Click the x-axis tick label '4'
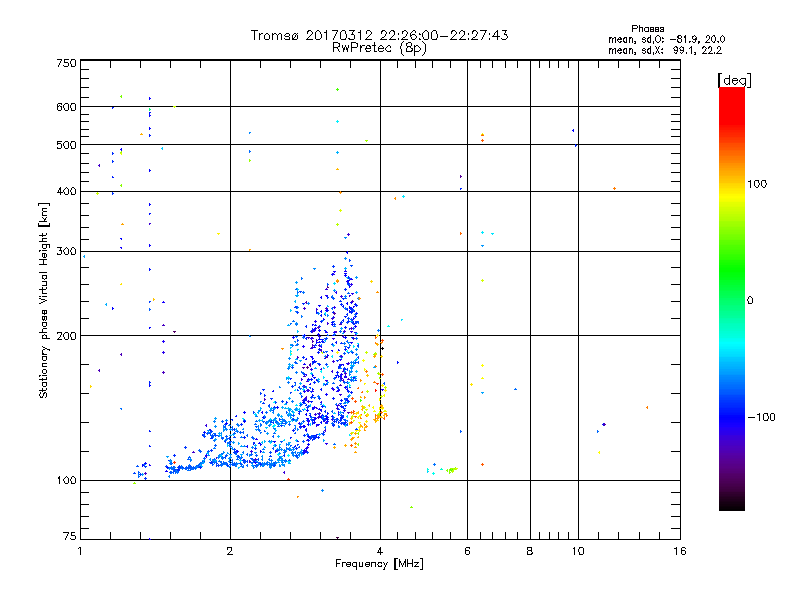Image resolution: width=800 pixels, height=600 pixels. [380, 551]
